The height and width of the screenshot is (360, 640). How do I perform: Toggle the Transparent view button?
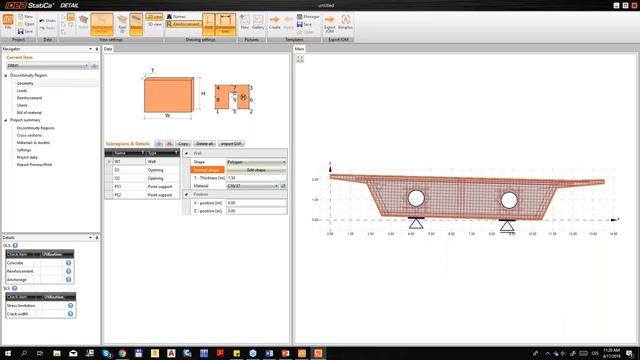tap(102, 24)
